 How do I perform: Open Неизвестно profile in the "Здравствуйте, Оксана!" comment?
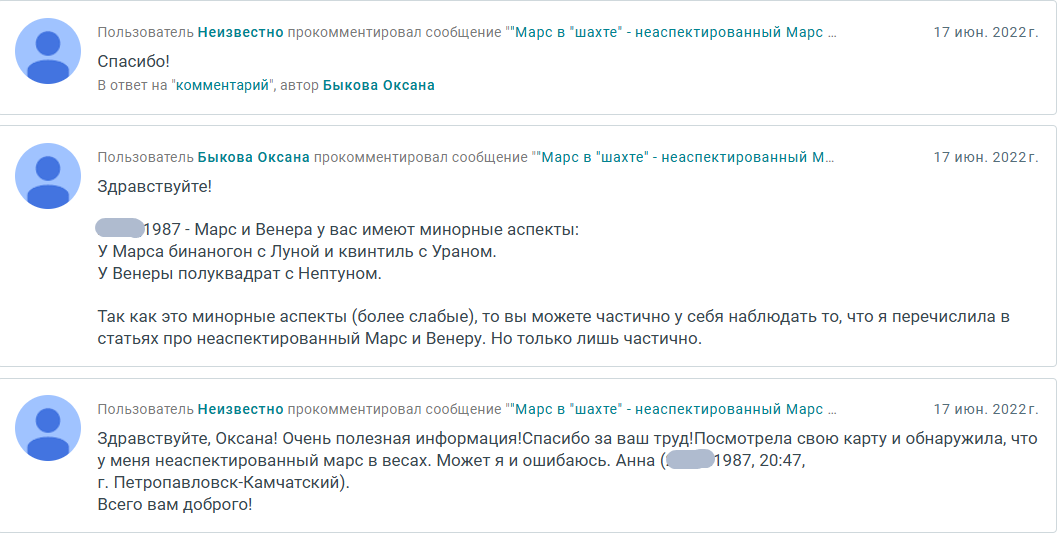pos(240,409)
